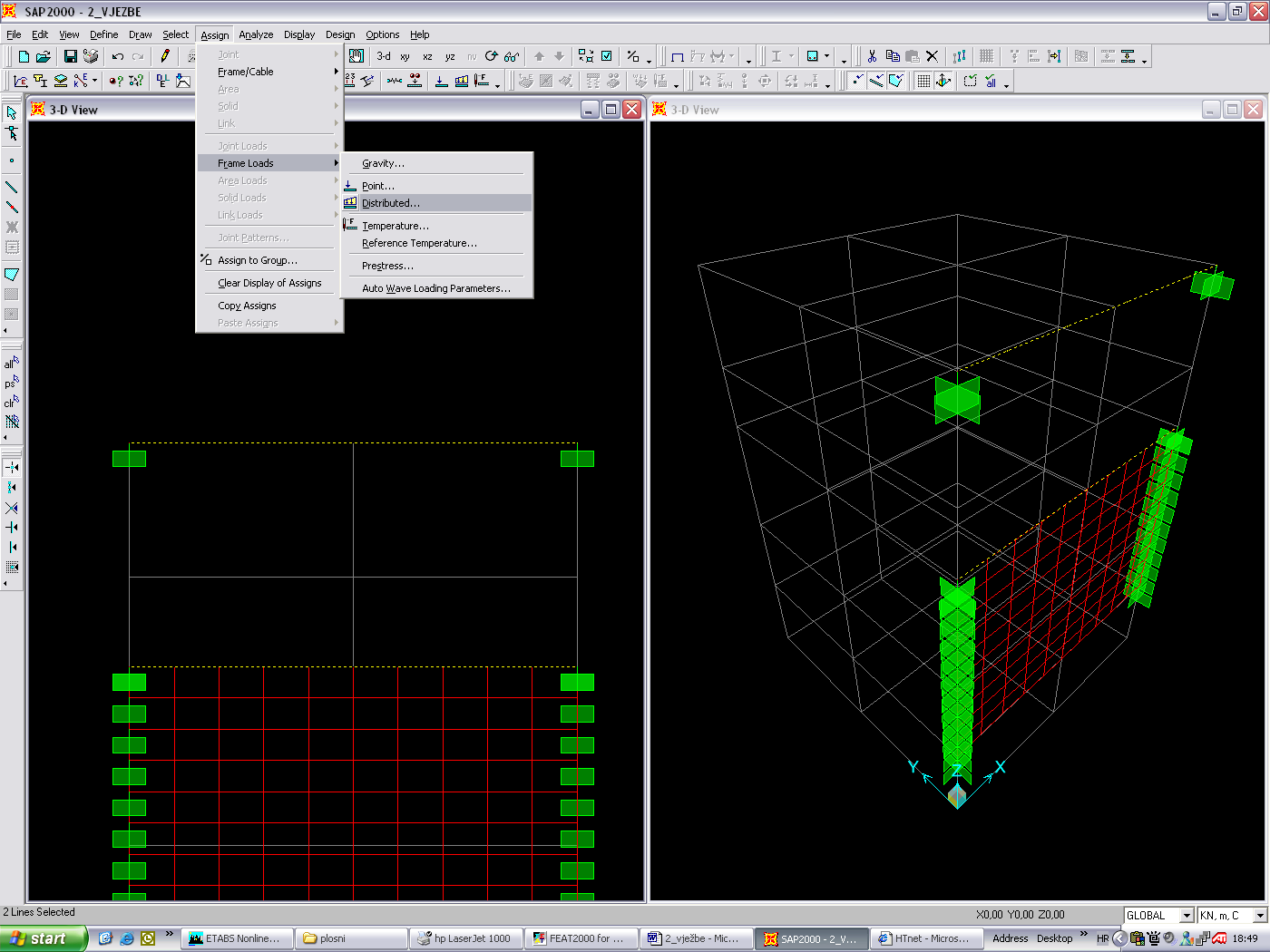Expand the cyan fill color dropdown arrow

[x=826, y=56]
